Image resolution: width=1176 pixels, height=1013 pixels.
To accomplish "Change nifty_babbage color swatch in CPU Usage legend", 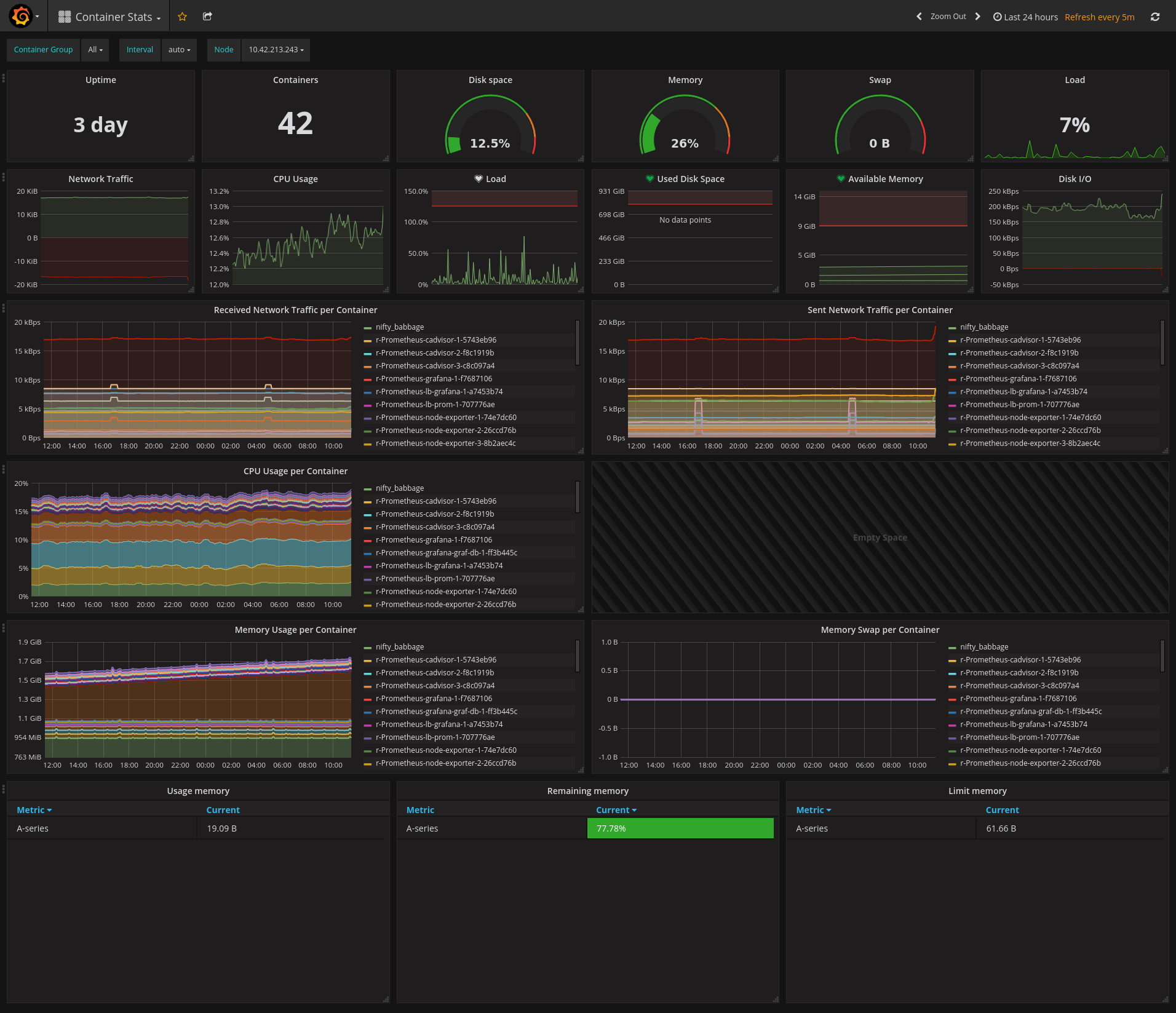I will (x=368, y=489).
